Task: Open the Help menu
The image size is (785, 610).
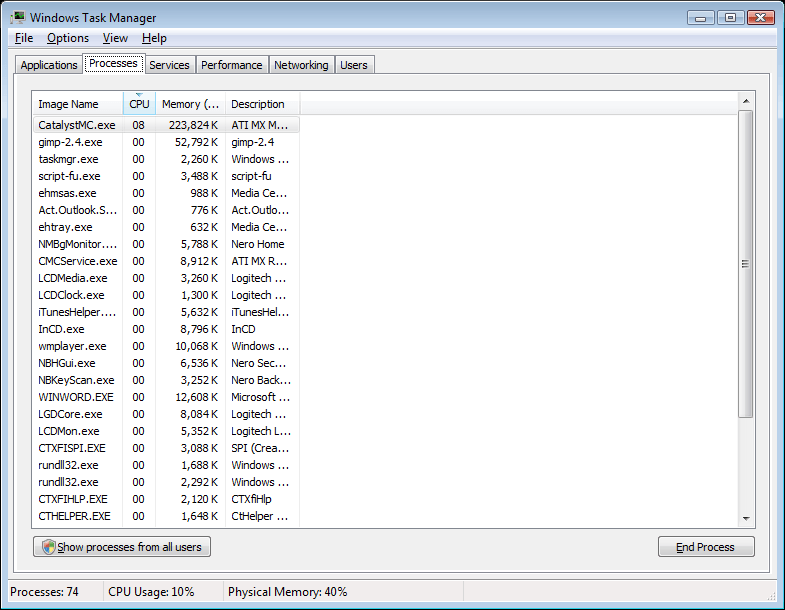Action: (x=154, y=38)
